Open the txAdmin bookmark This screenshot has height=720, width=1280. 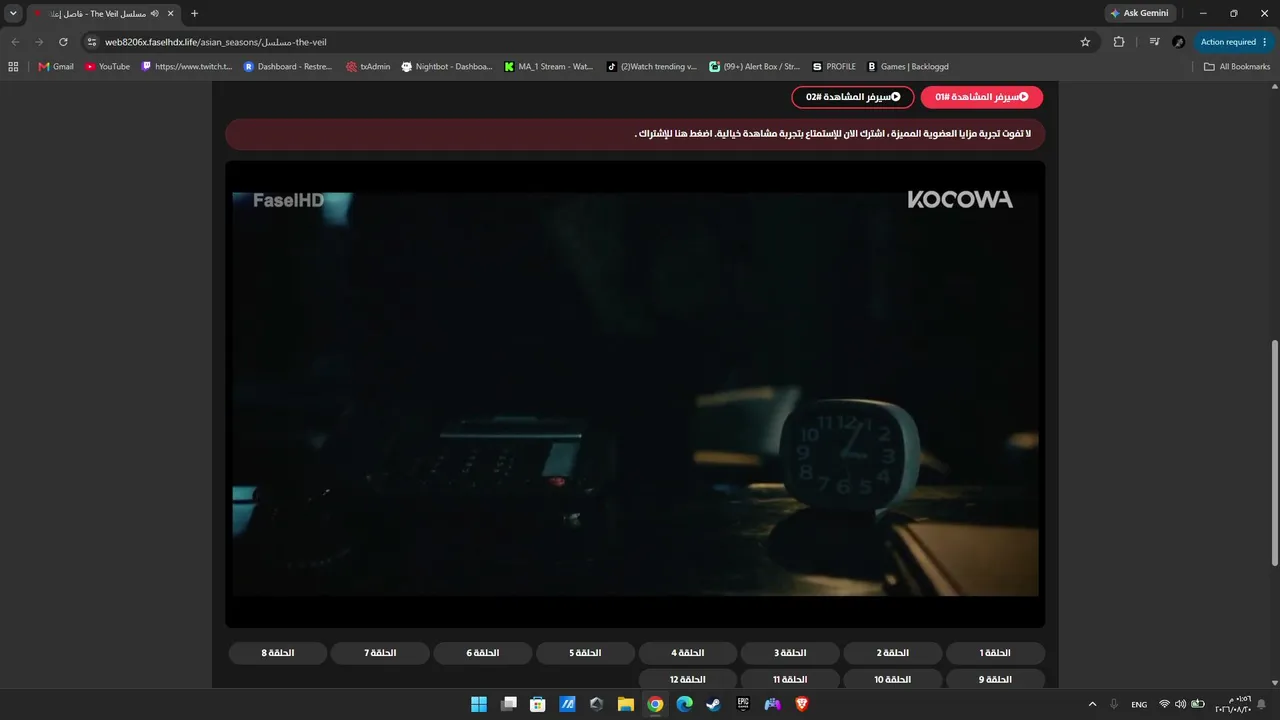(x=368, y=67)
